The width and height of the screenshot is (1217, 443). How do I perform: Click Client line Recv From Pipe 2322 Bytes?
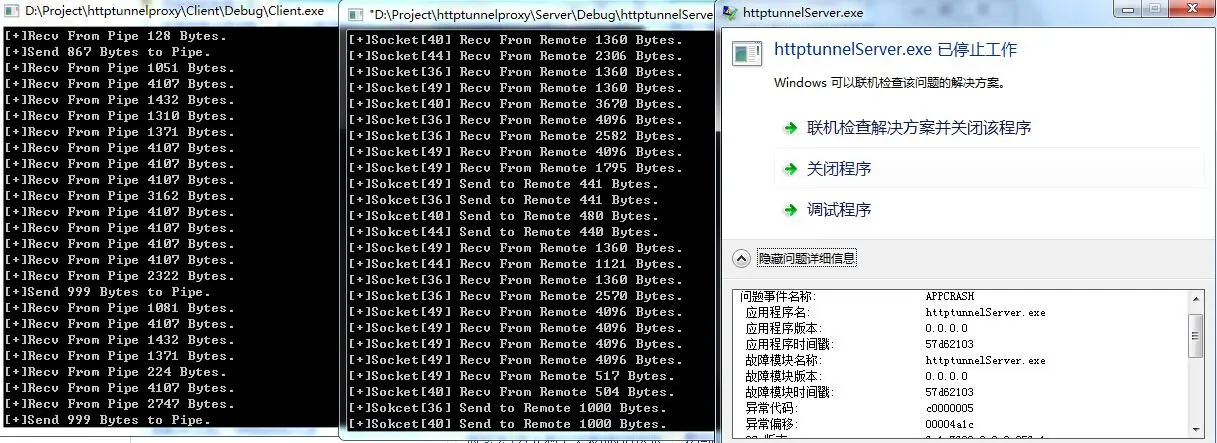click(120, 276)
